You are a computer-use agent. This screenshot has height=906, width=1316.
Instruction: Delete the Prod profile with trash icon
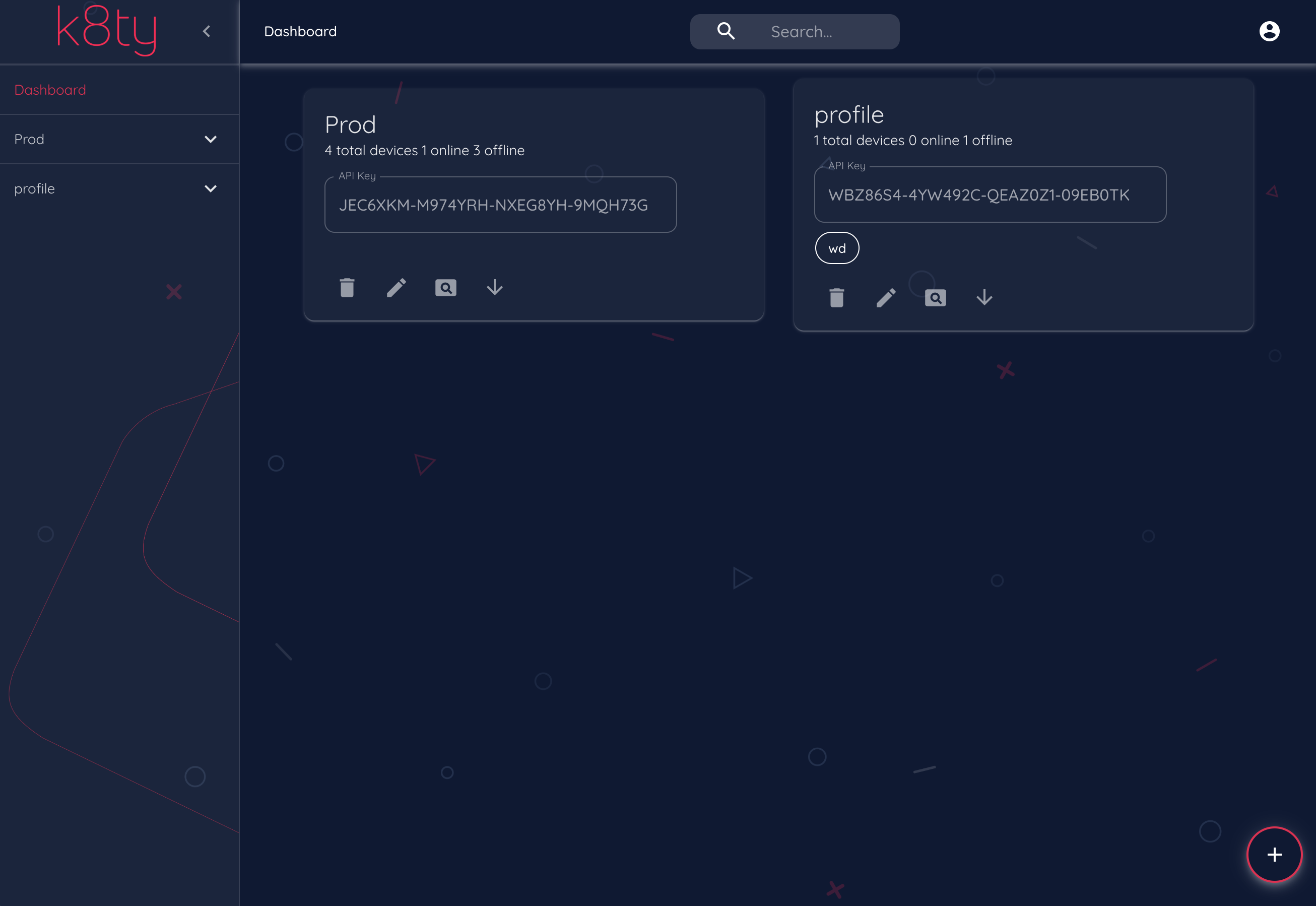coord(347,288)
